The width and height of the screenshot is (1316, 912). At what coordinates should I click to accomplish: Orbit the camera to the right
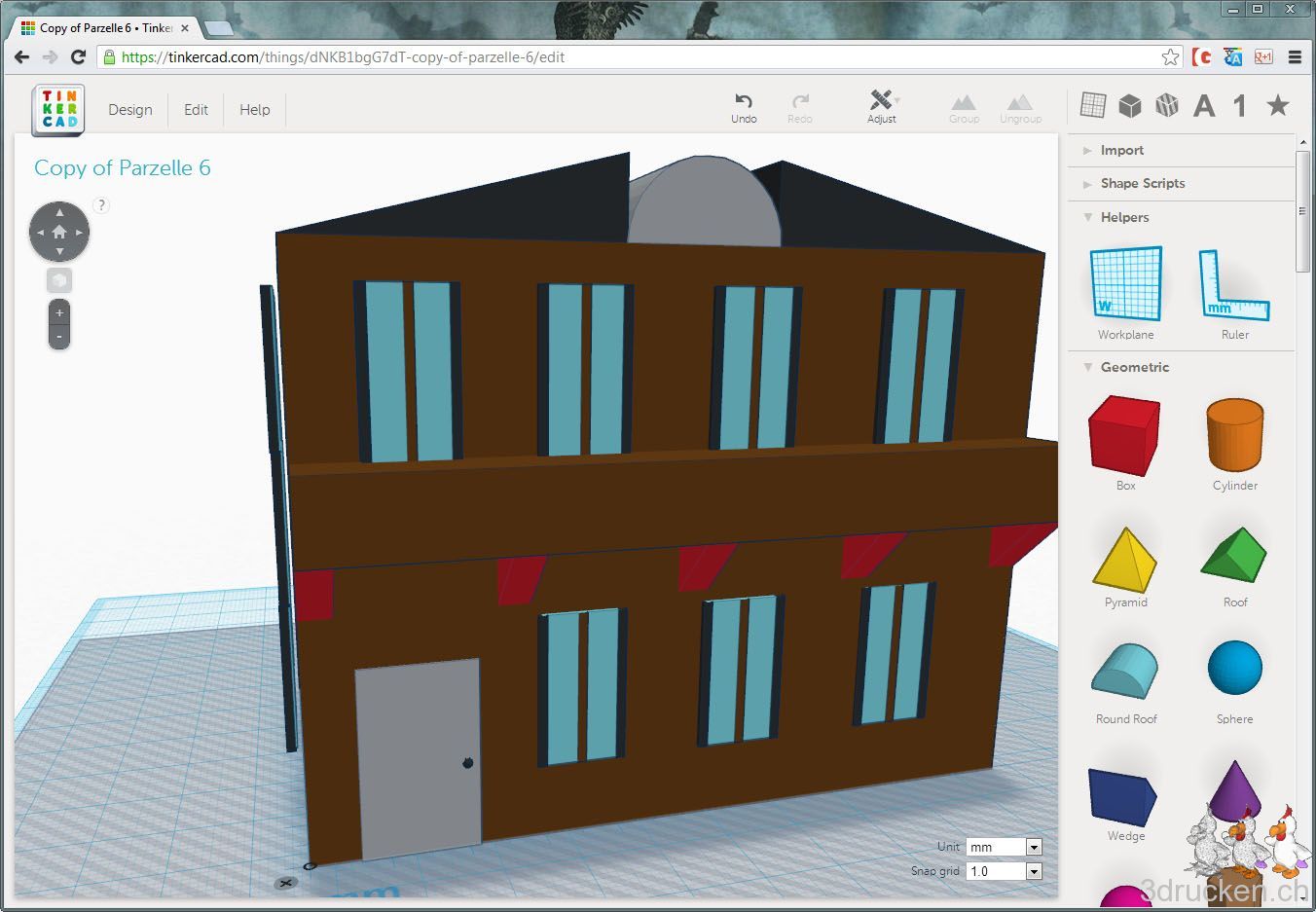click(x=80, y=233)
